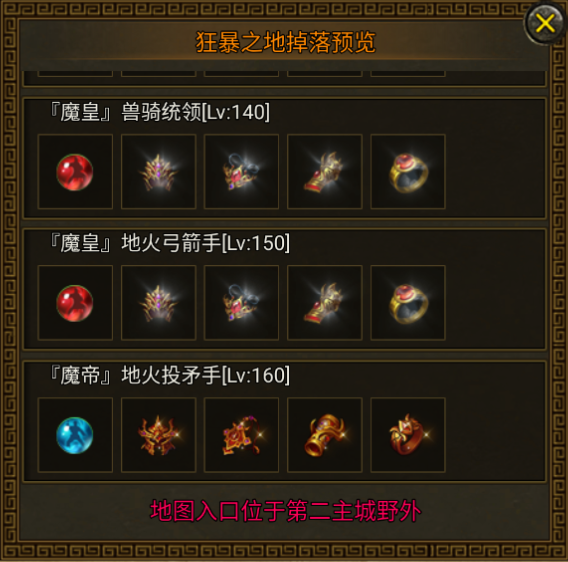
Task: Click the 『魔帝』地火投矛手[Lv:160] heading
Action: [169, 375]
